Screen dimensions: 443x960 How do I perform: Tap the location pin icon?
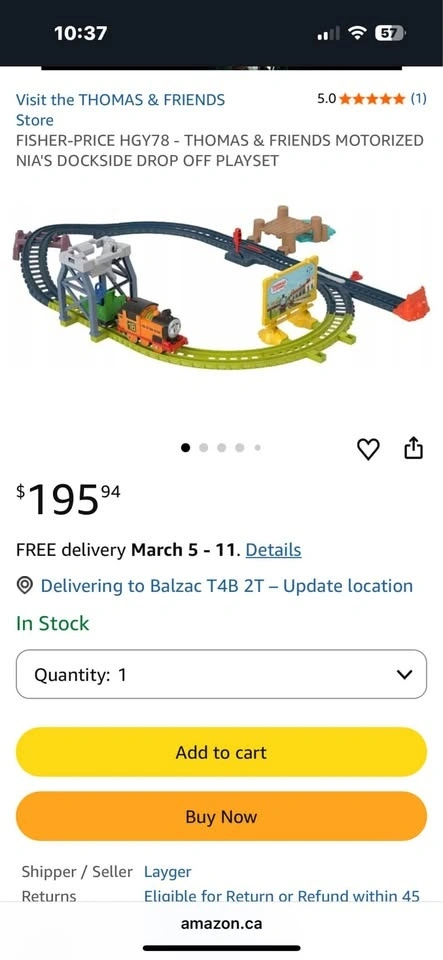24,586
